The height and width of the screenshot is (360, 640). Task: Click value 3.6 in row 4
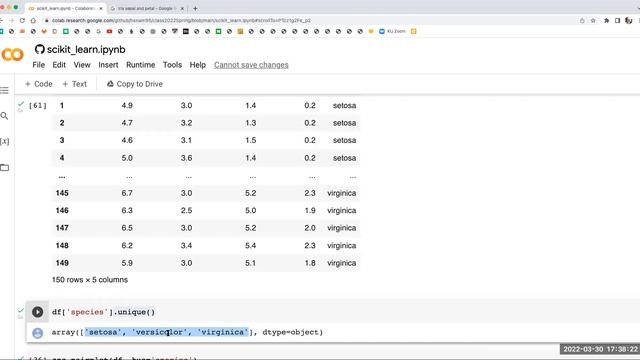pyautogui.click(x=187, y=158)
